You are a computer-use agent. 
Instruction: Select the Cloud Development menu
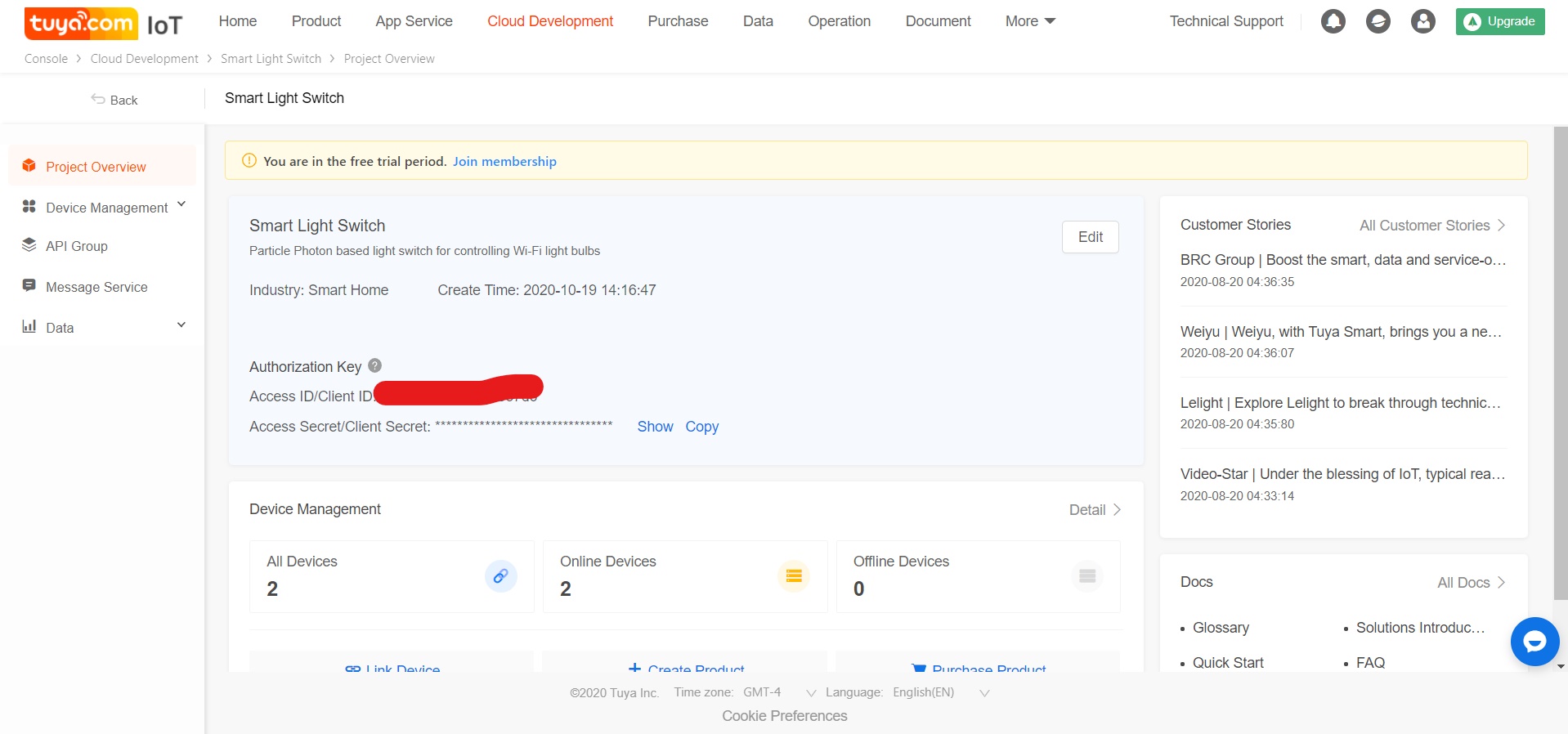pyautogui.click(x=550, y=21)
